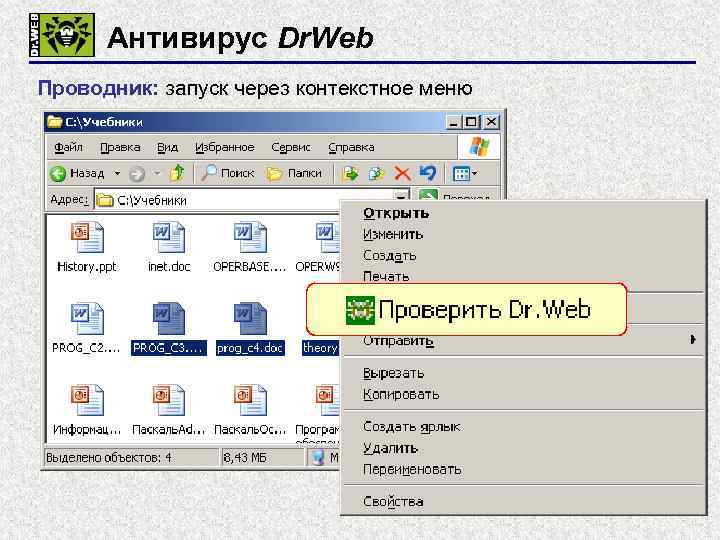The height and width of the screenshot is (540, 720).
Task: Select the ПаскальОс presentation icon
Action: [250, 400]
